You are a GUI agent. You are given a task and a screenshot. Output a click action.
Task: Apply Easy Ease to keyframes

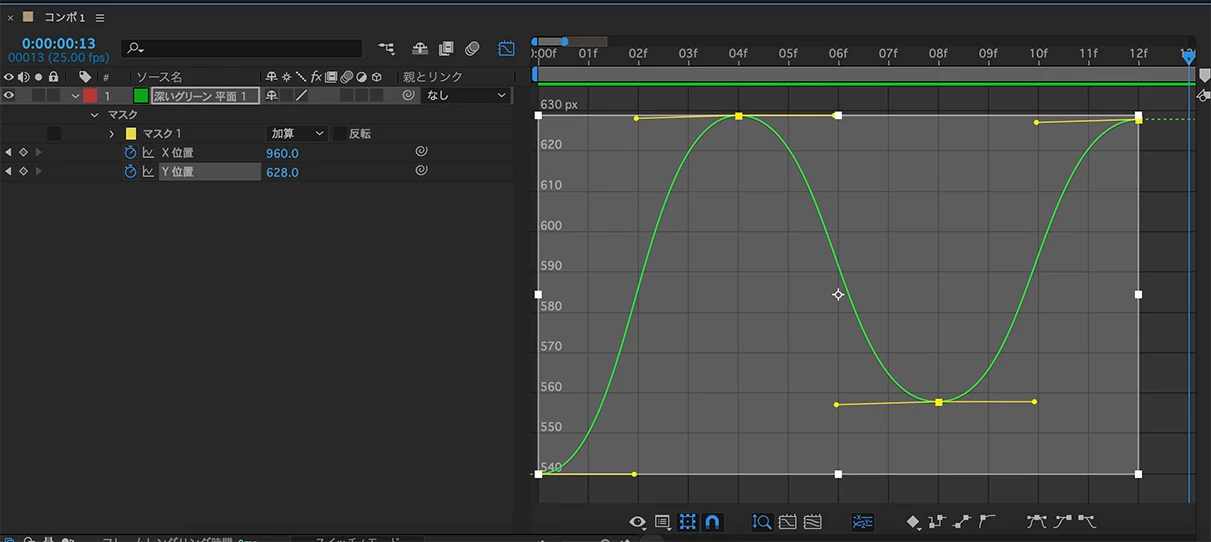[x=1036, y=521]
